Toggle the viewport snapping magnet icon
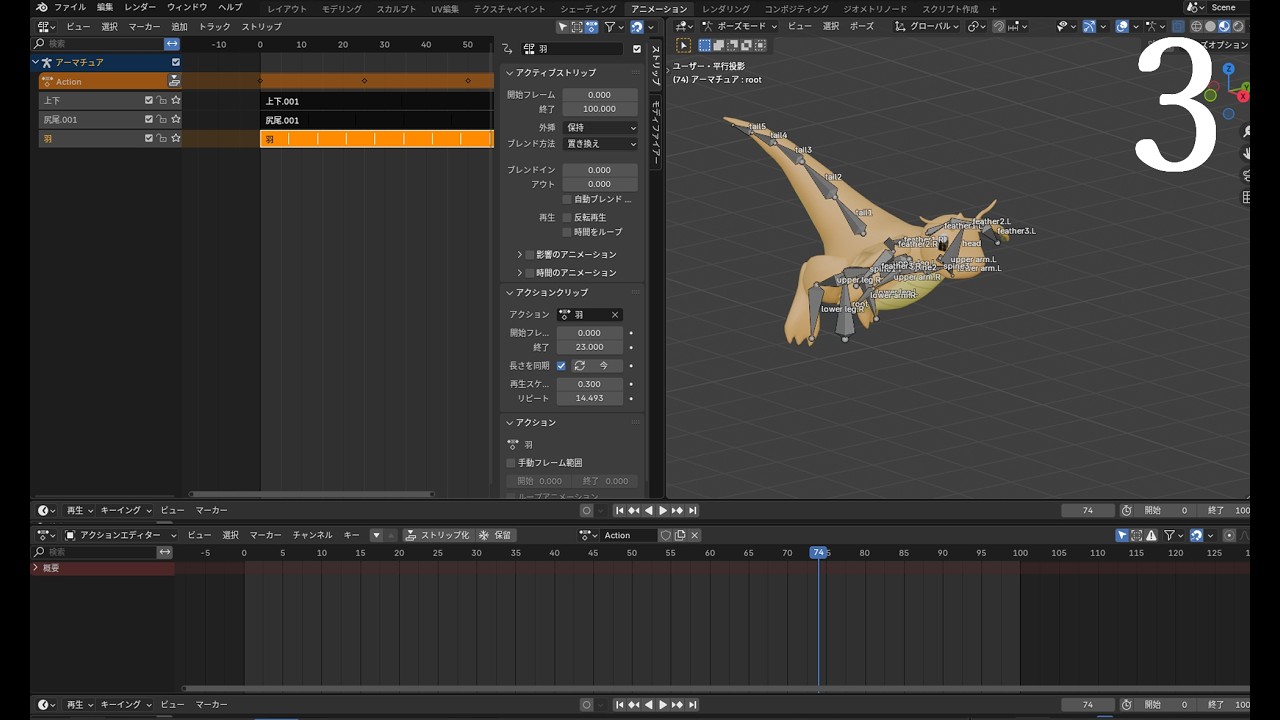The width and height of the screenshot is (1280, 720). 997,27
